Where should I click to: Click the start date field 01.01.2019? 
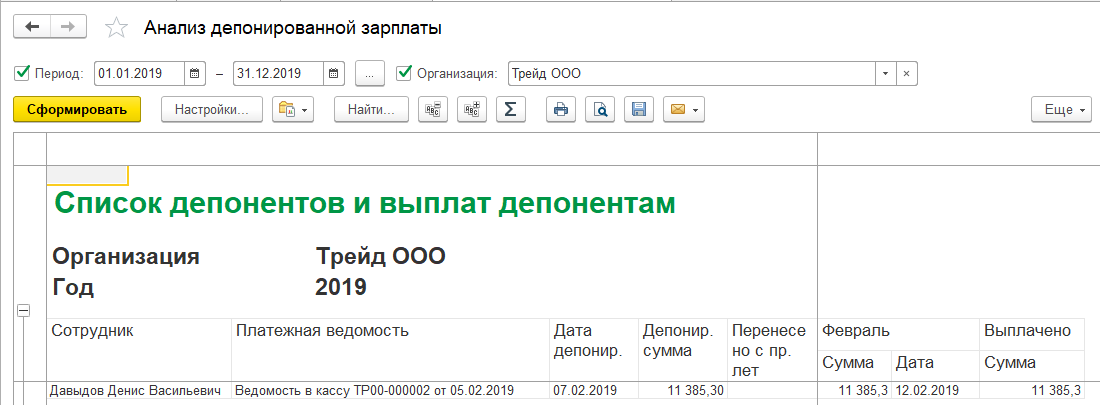coord(140,73)
